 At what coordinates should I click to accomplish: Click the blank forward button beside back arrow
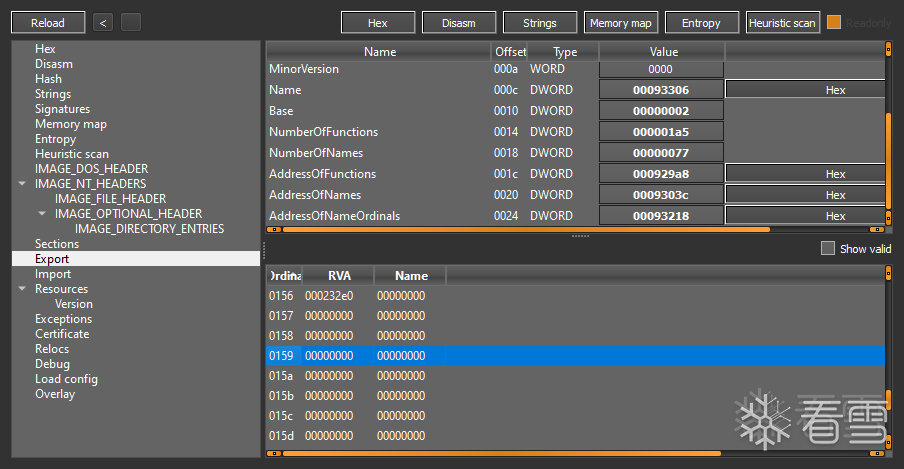tap(131, 23)
